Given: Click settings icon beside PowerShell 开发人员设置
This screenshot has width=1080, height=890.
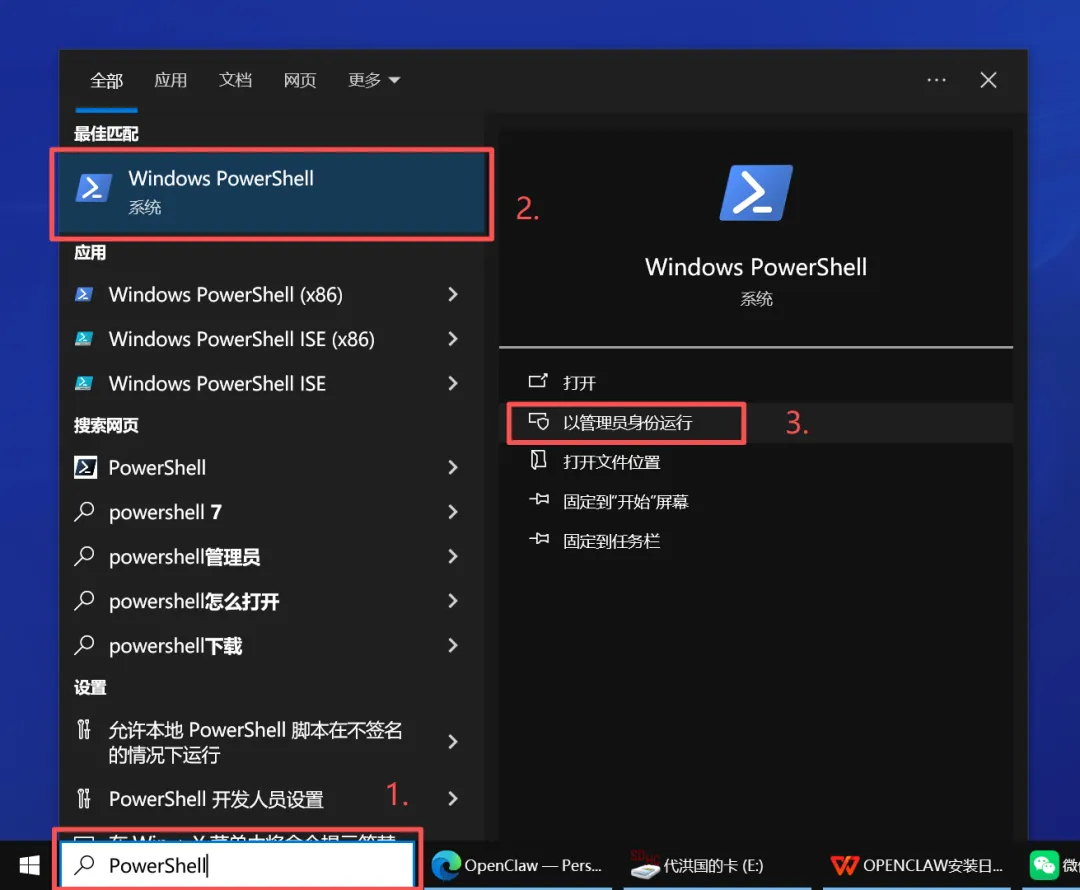Looking at the screenshot, I should [x=83, y=798].
